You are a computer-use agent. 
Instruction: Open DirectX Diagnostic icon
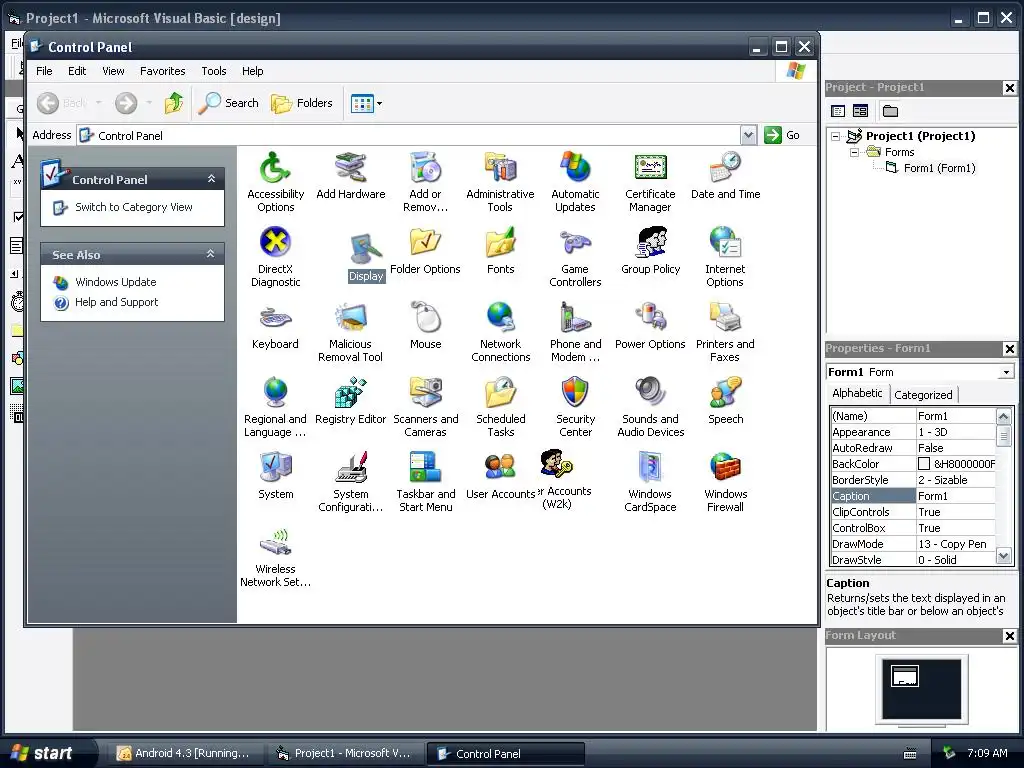coord(275,256)
